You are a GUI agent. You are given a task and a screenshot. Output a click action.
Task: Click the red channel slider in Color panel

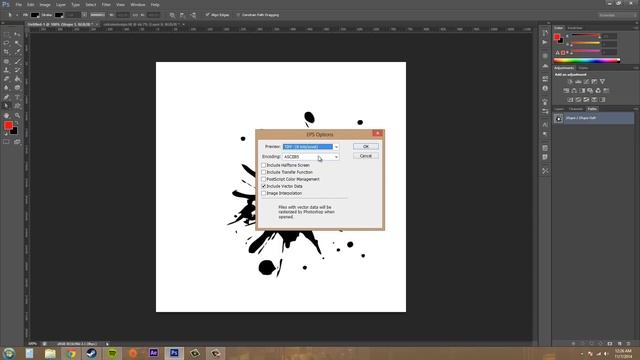585,36
